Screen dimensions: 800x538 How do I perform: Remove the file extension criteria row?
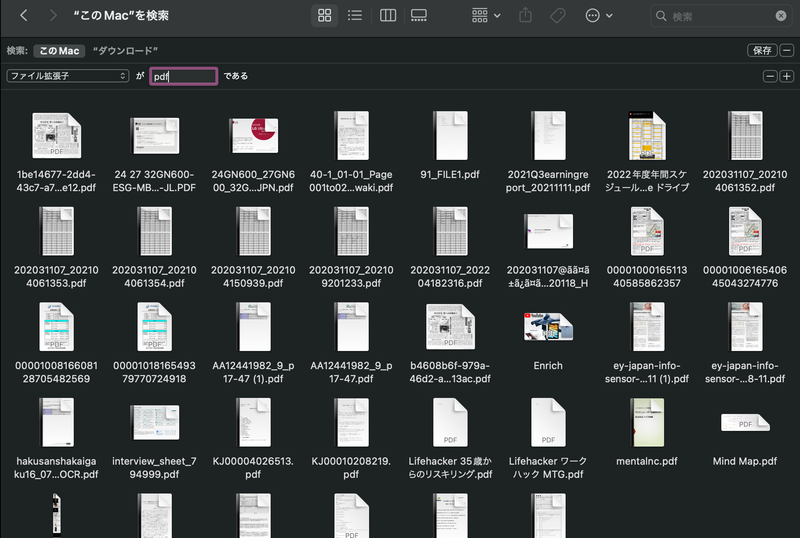(770, 76)
